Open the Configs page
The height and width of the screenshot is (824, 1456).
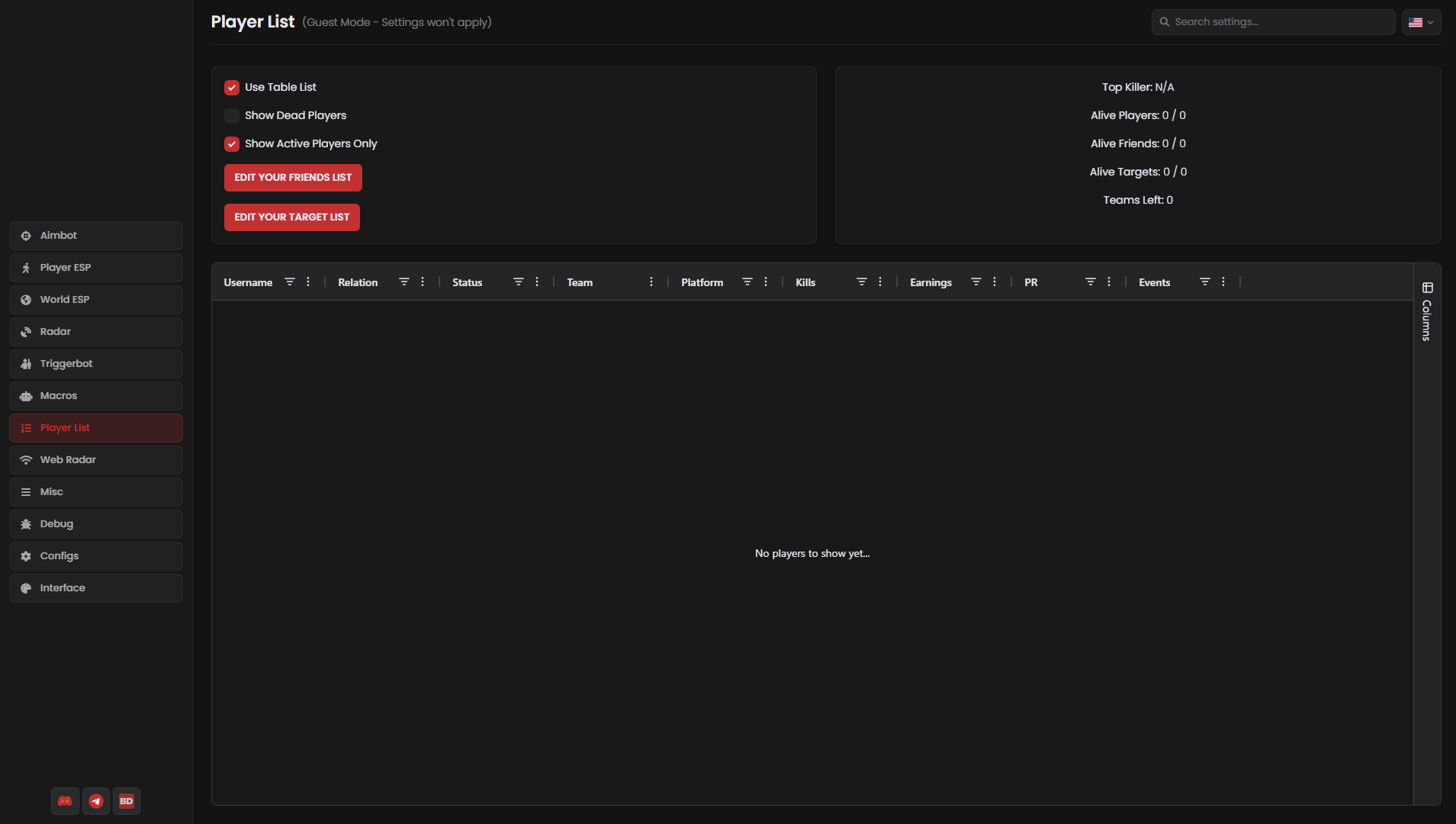click(96, 556)
